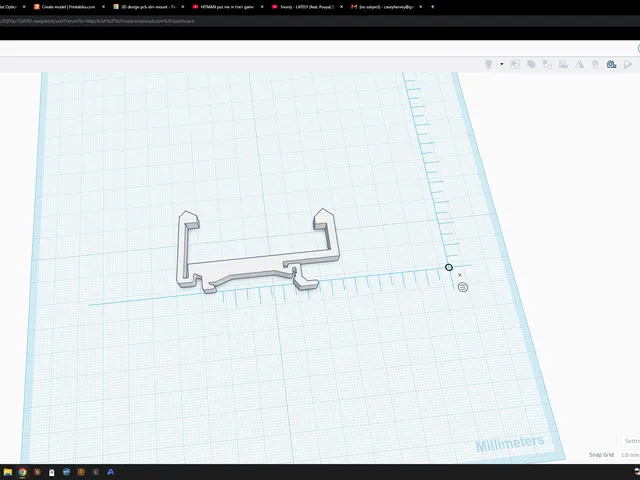This screenshot has width=640, height=480.
Task: Open the blue A app in taskbar
Action: click(x=111, y=472)
